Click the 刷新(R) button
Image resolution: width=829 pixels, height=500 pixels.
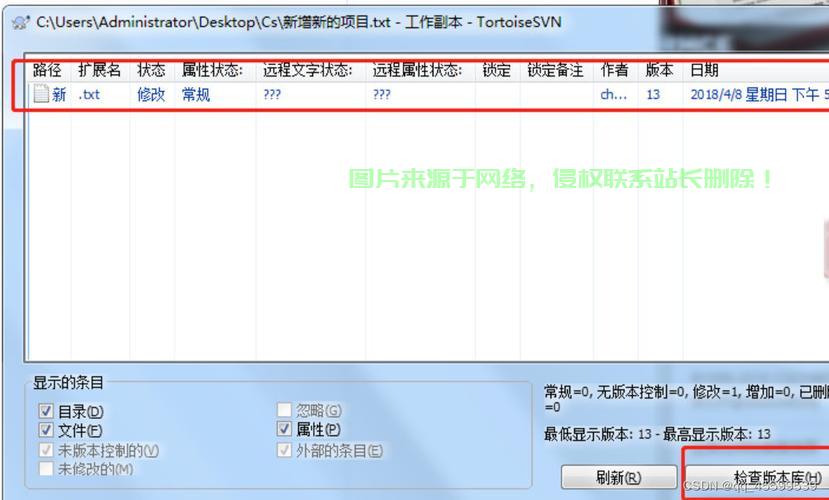(619, 477)
